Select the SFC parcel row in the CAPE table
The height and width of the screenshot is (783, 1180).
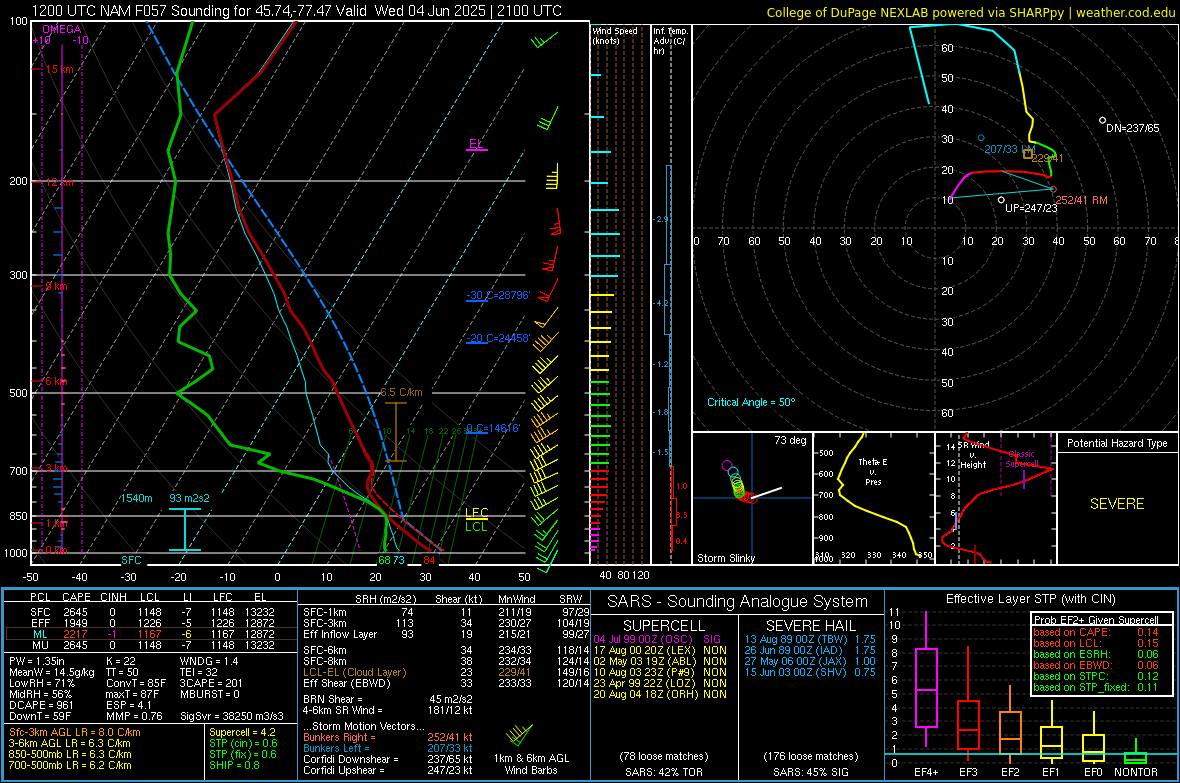tap(151, 612)
